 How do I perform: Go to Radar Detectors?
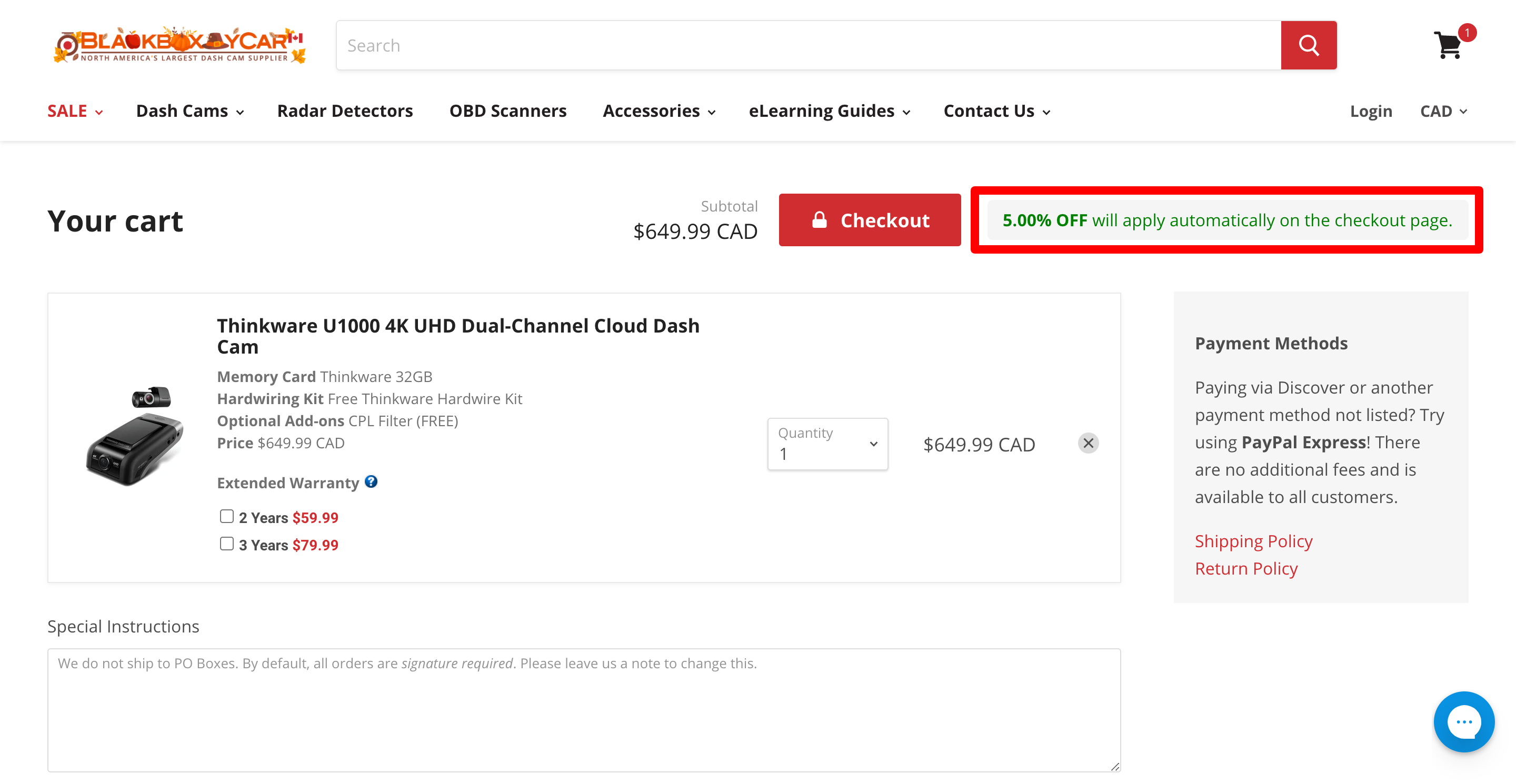click(x=345, y=111)
